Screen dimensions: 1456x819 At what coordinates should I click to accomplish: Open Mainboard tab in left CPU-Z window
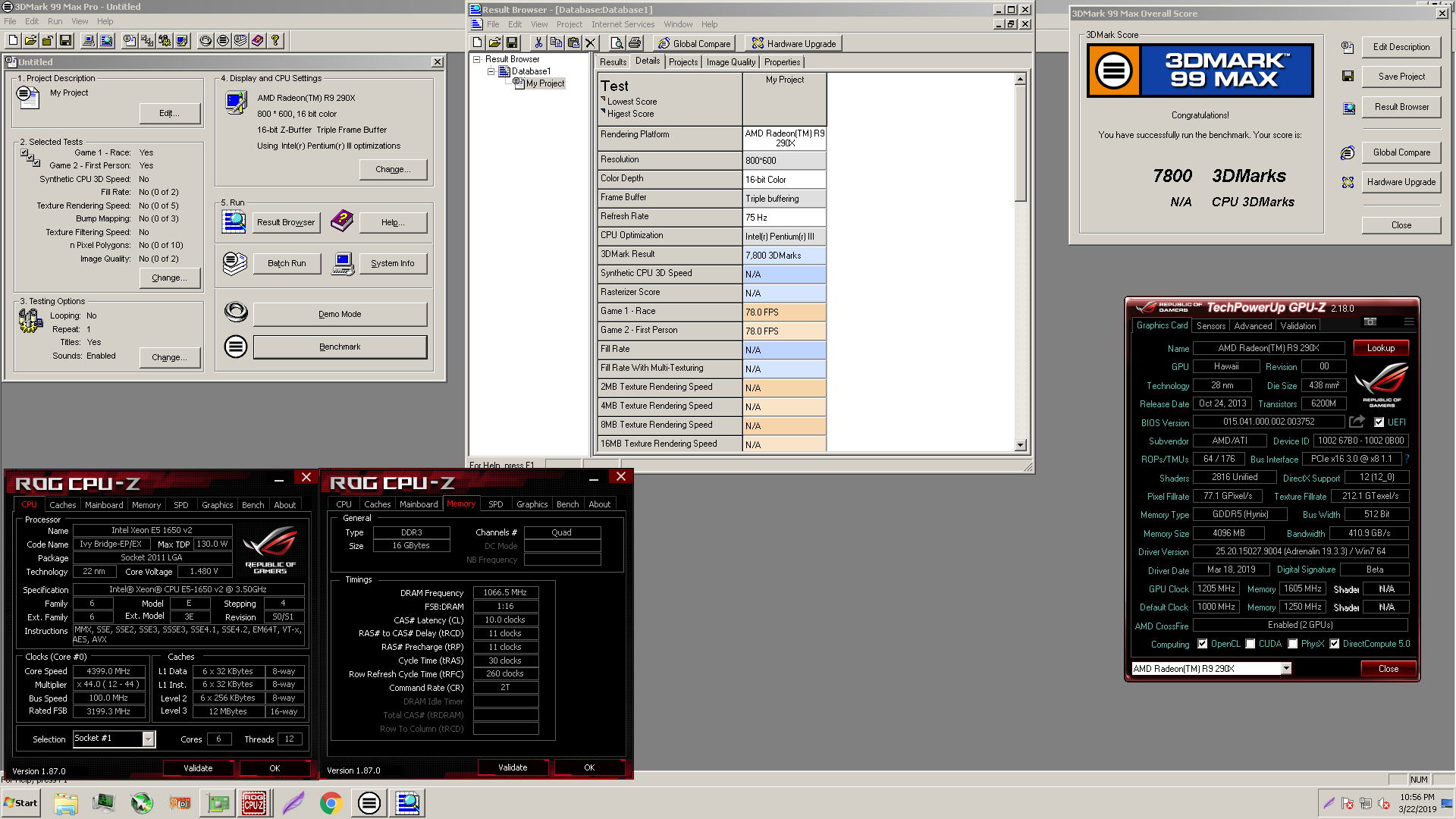pos(104,505)
